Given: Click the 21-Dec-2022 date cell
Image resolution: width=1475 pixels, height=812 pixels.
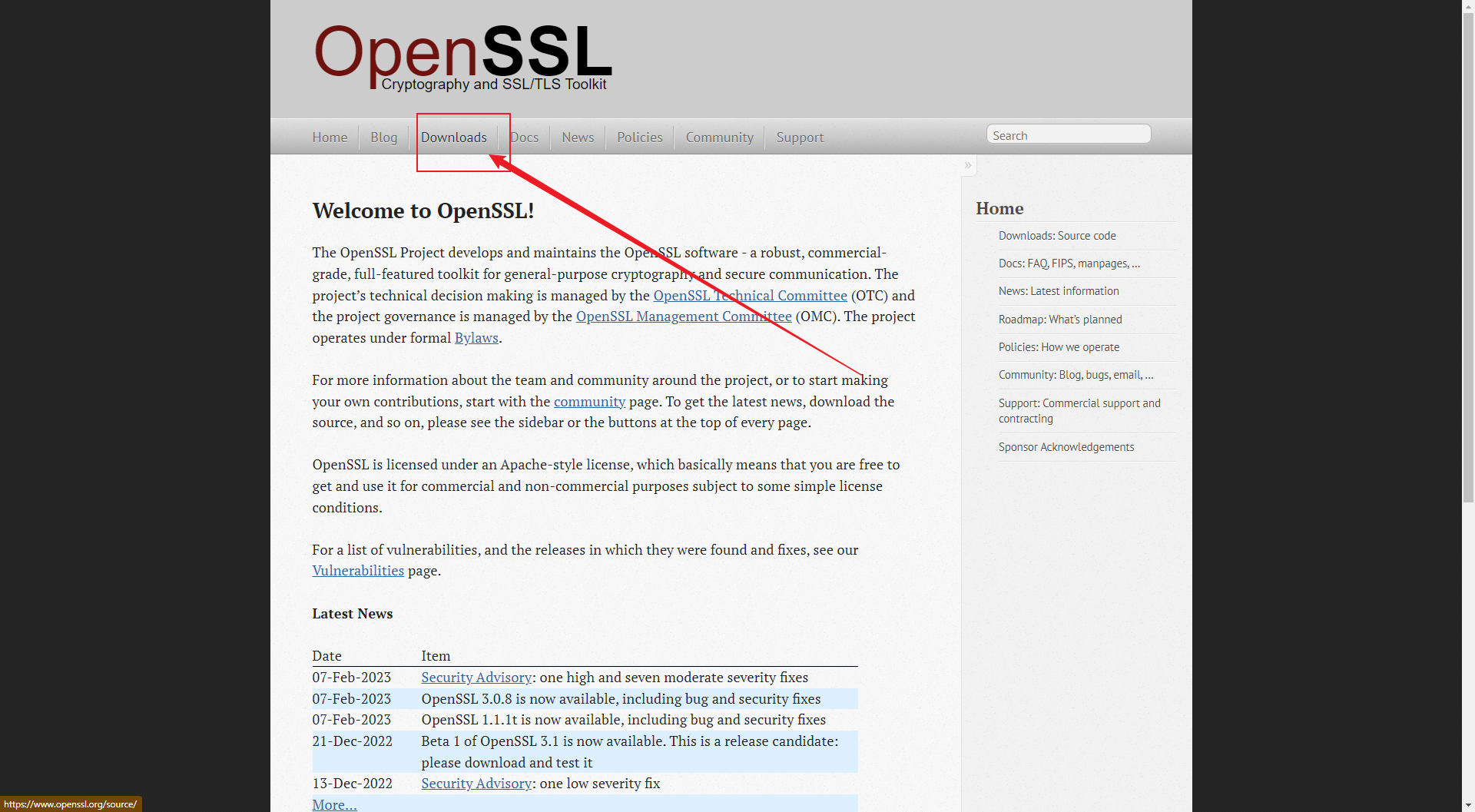Looking at the screenshot, I should pyautogui.click(x=352, y=741).
